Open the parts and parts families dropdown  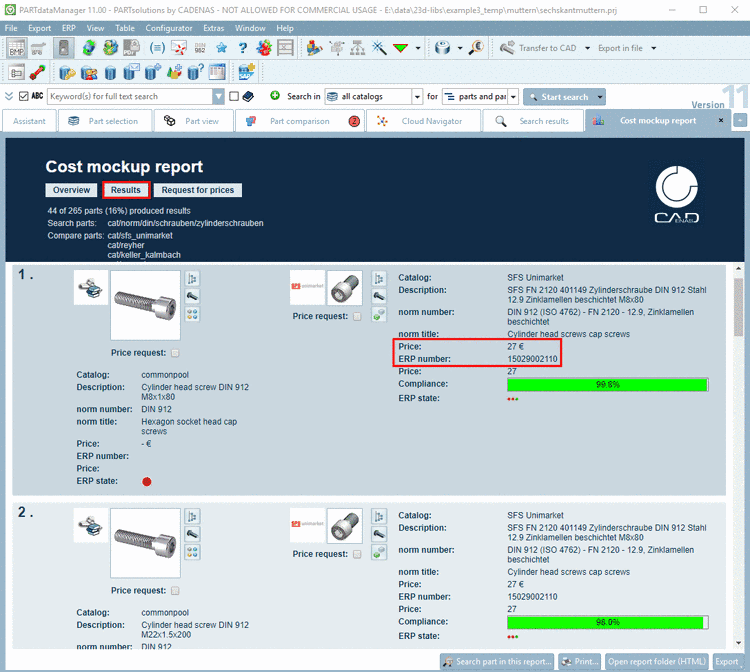(513, 97)
